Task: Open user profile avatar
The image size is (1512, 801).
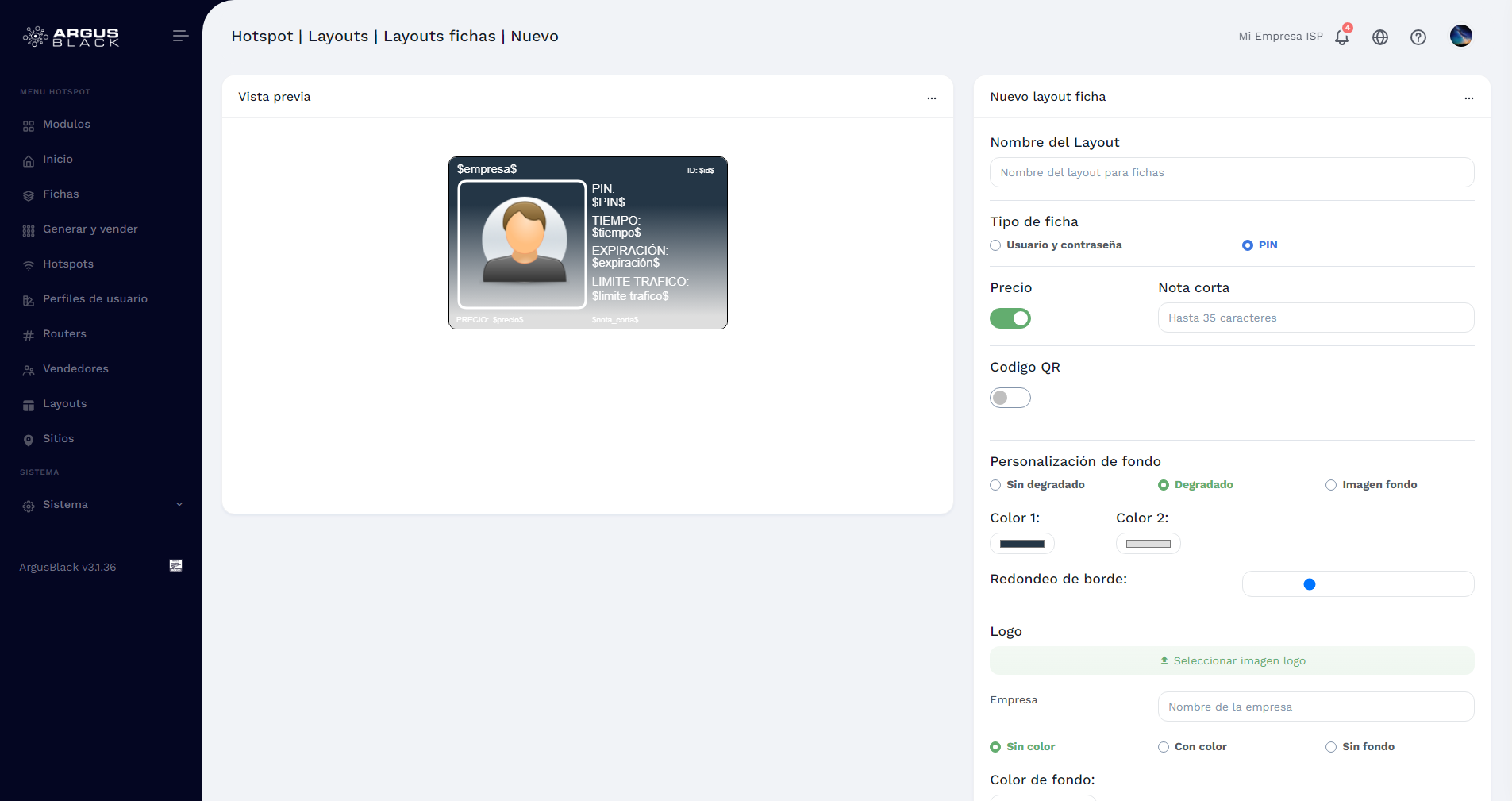Action: click(1460, 36)
